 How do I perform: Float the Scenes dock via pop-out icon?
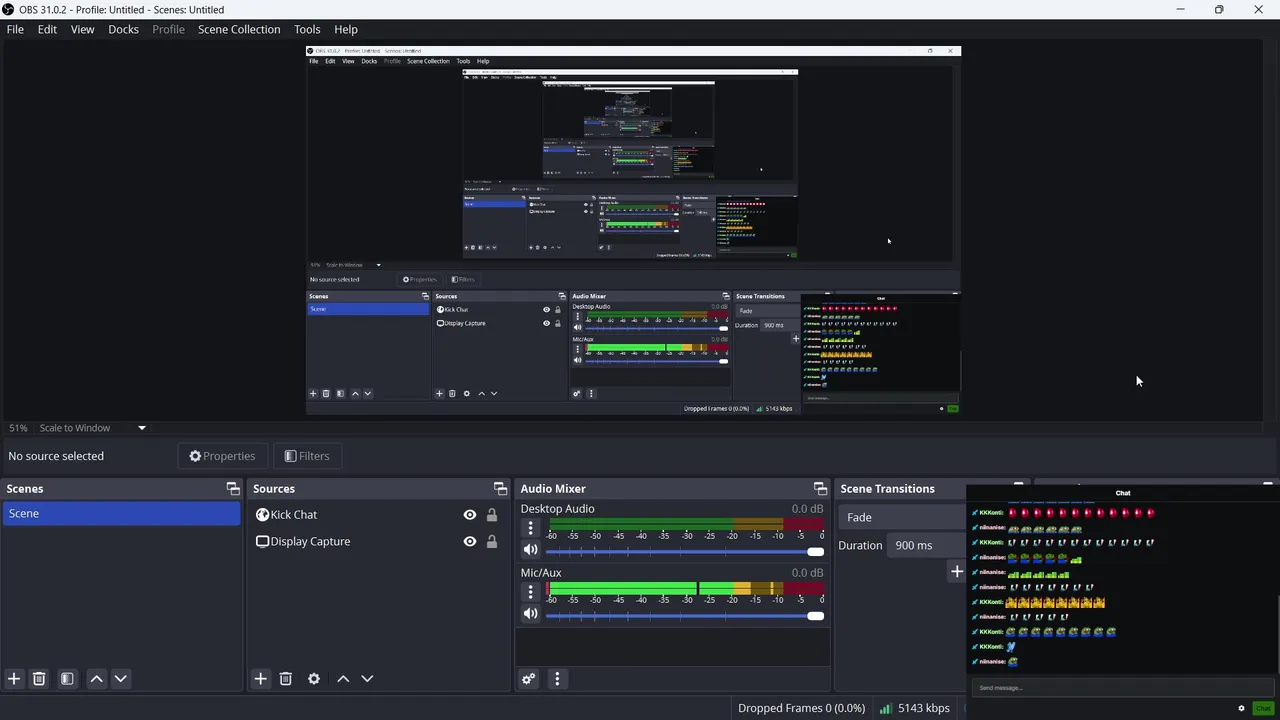pos(233,488)
